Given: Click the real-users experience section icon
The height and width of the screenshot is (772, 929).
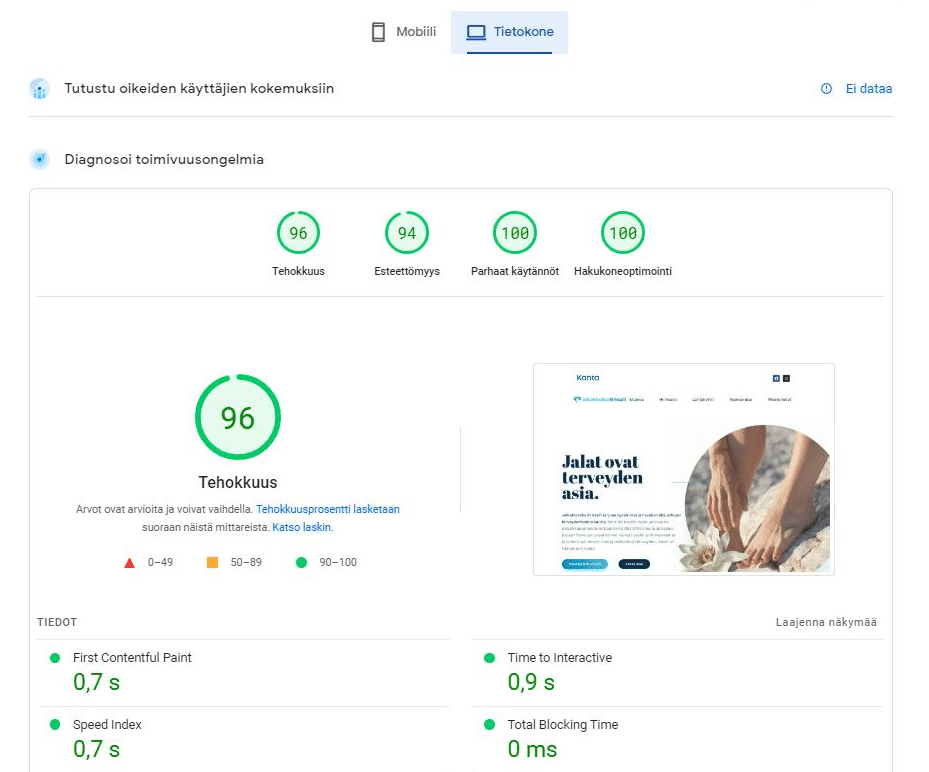Looking at the screenshot, I should point(40,89).
